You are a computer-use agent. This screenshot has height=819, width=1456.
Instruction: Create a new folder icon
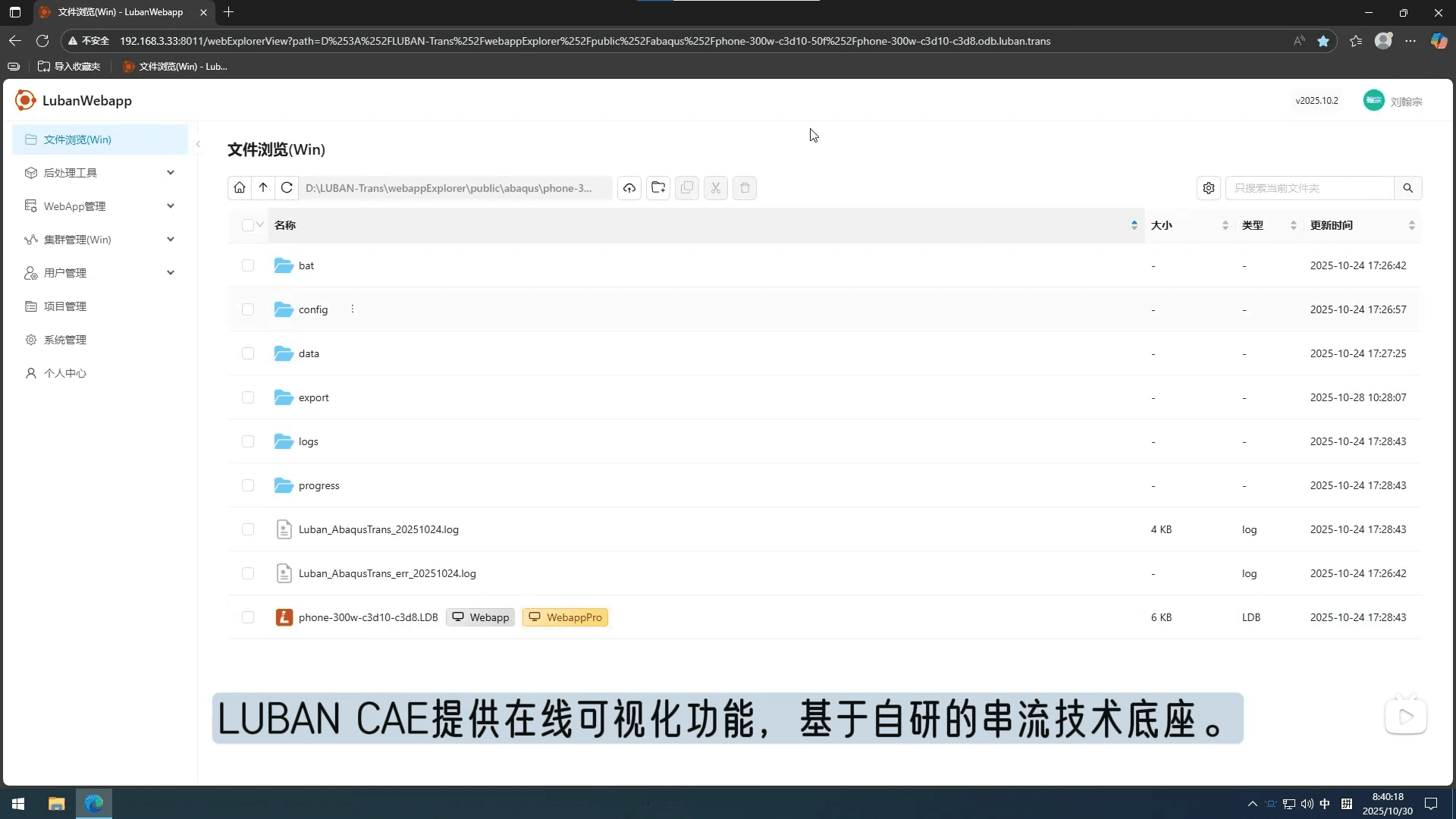(x=658, y=188)
